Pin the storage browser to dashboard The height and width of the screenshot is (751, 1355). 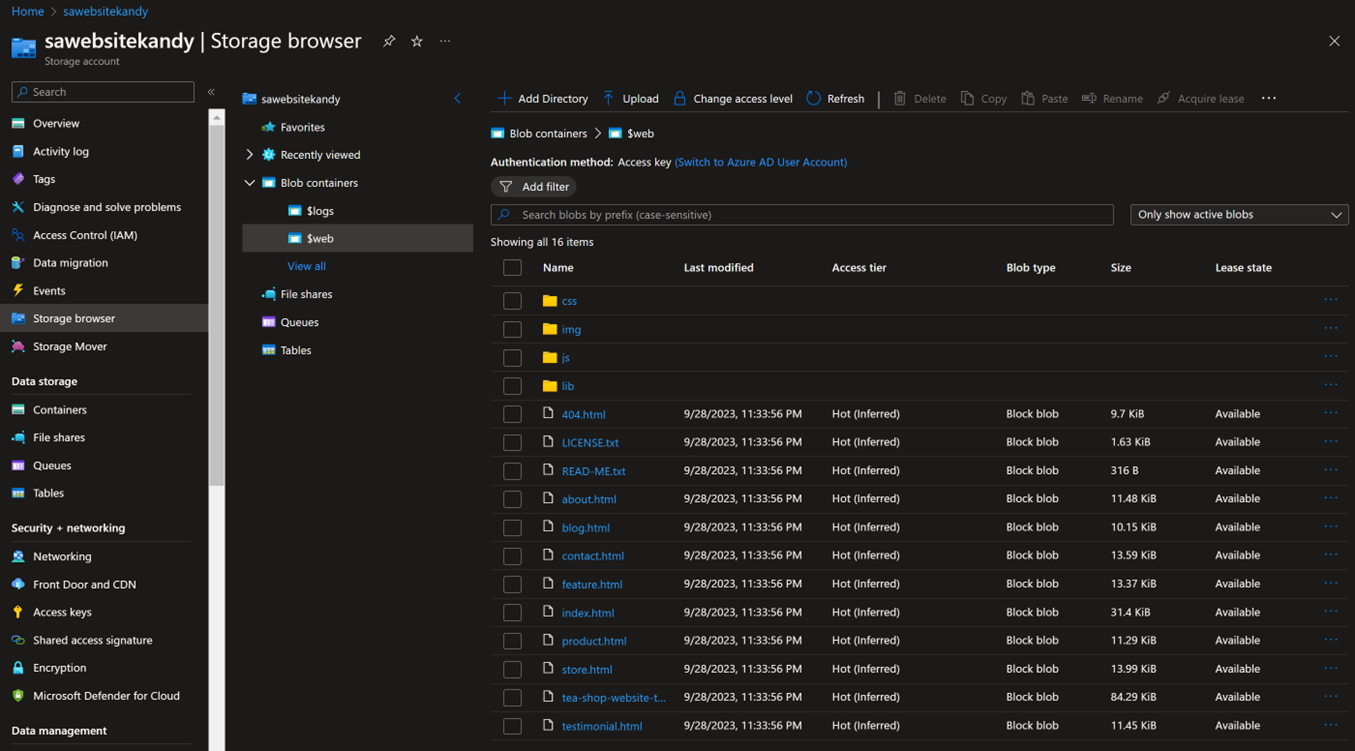pyautogui.click(x=389, y=41)
